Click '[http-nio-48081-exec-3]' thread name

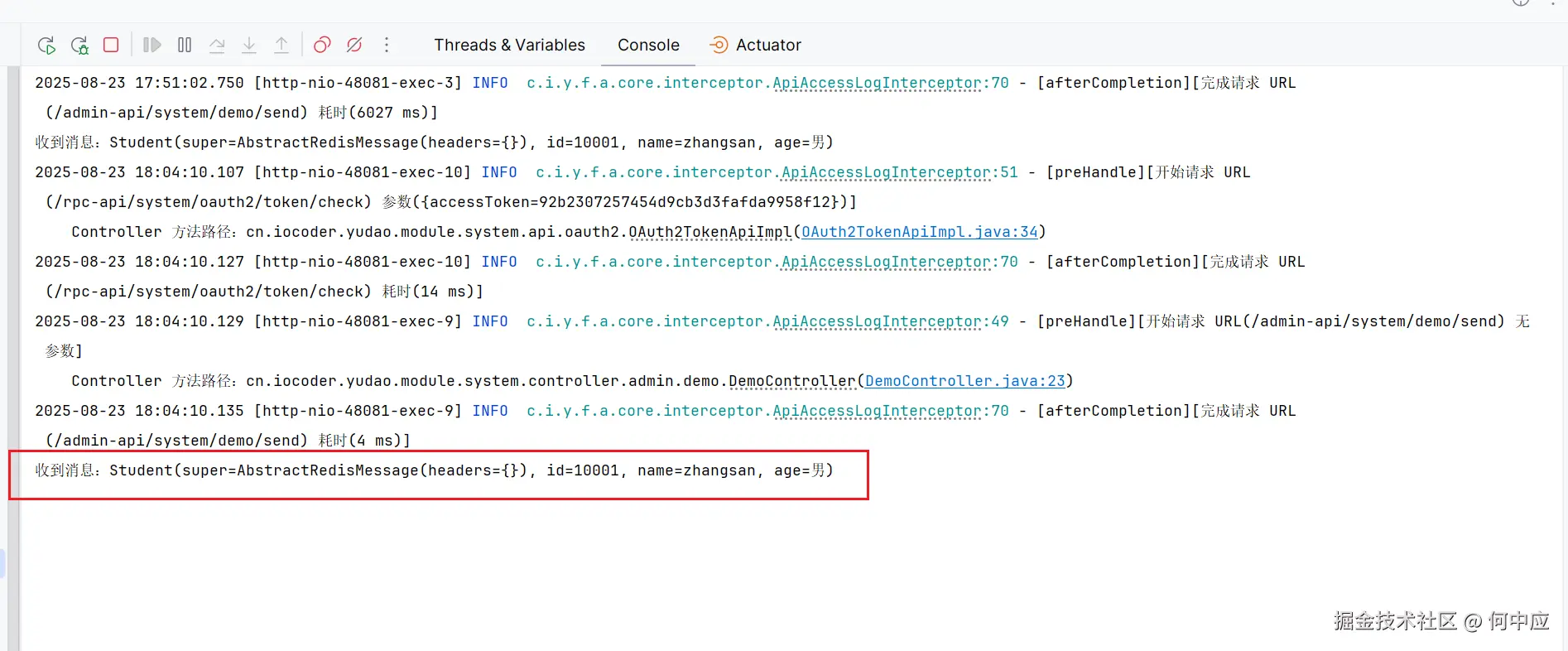(x=358, y=83)
